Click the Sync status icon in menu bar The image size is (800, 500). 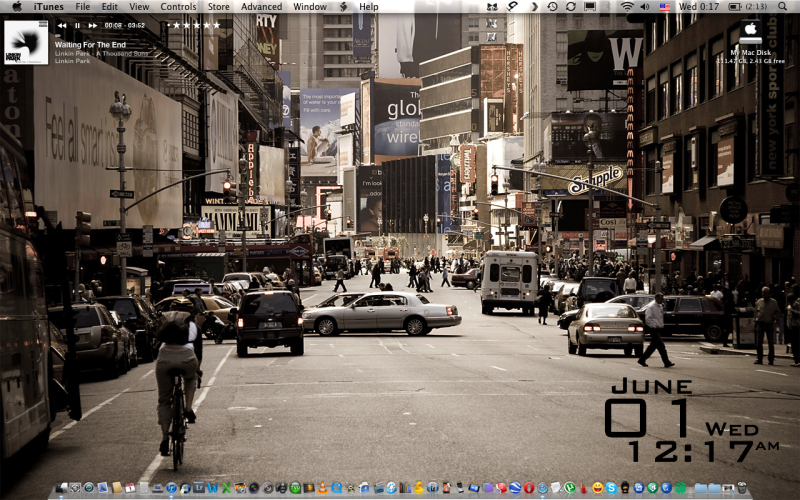click(x=571, y=6)
